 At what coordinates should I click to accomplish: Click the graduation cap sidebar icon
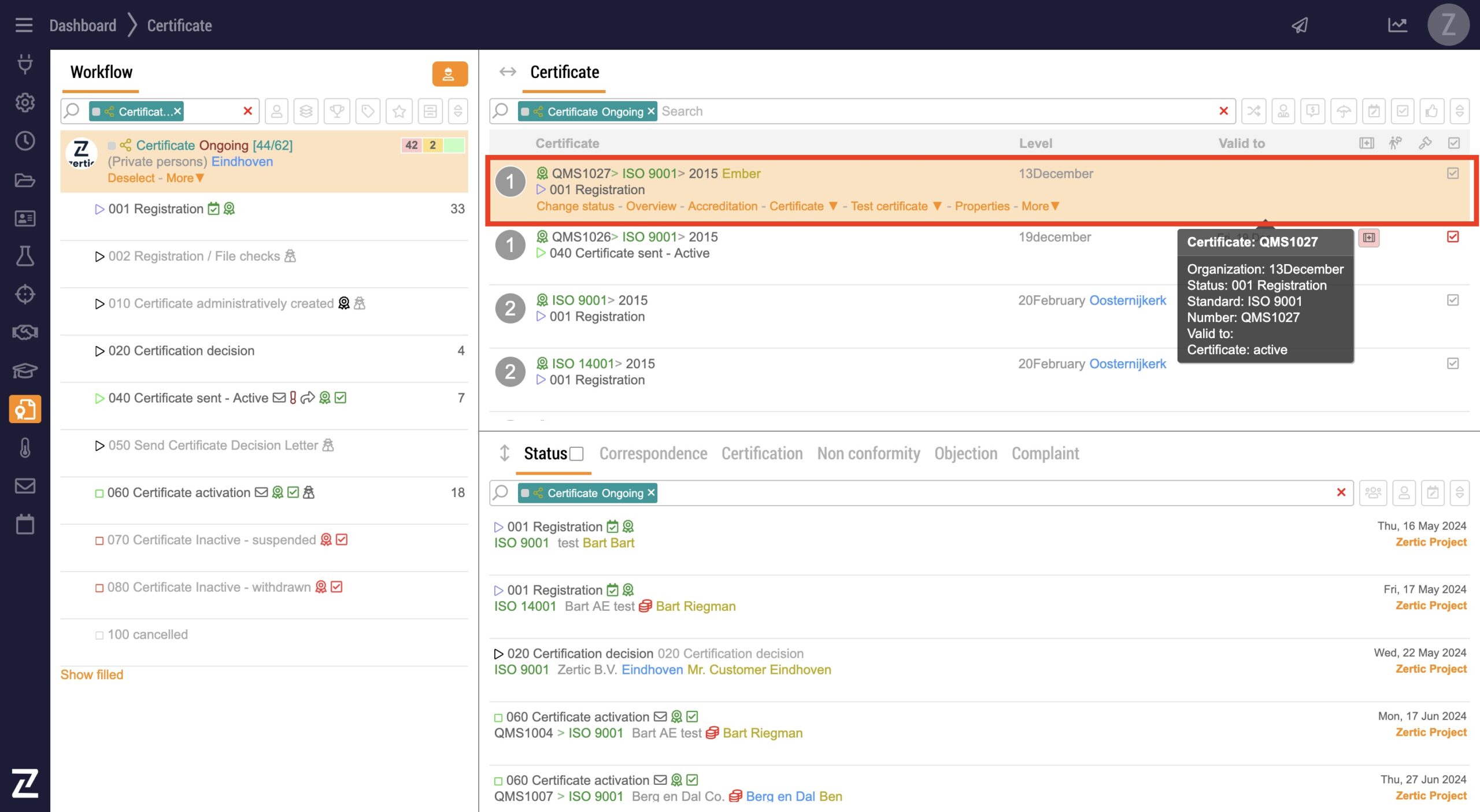25,370
